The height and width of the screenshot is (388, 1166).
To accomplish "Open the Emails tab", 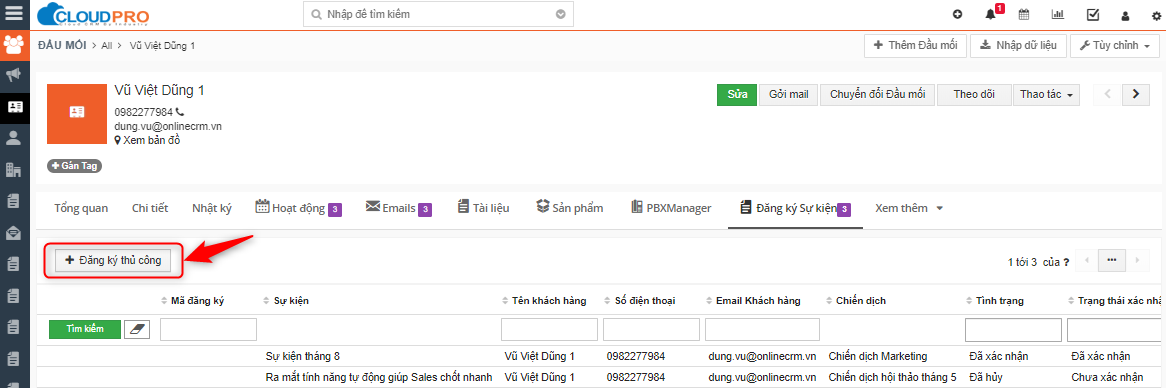I will click(x=399, y=208).
